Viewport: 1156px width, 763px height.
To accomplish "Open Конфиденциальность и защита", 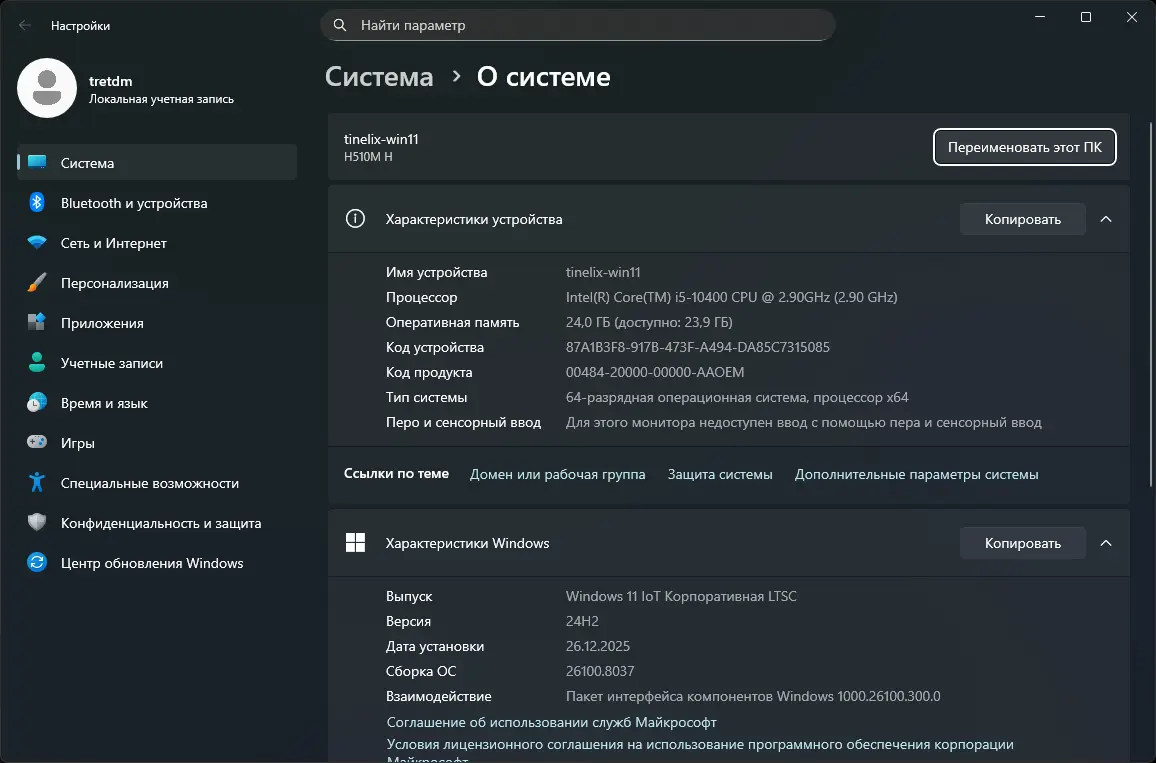I will [x=157, y=523].
